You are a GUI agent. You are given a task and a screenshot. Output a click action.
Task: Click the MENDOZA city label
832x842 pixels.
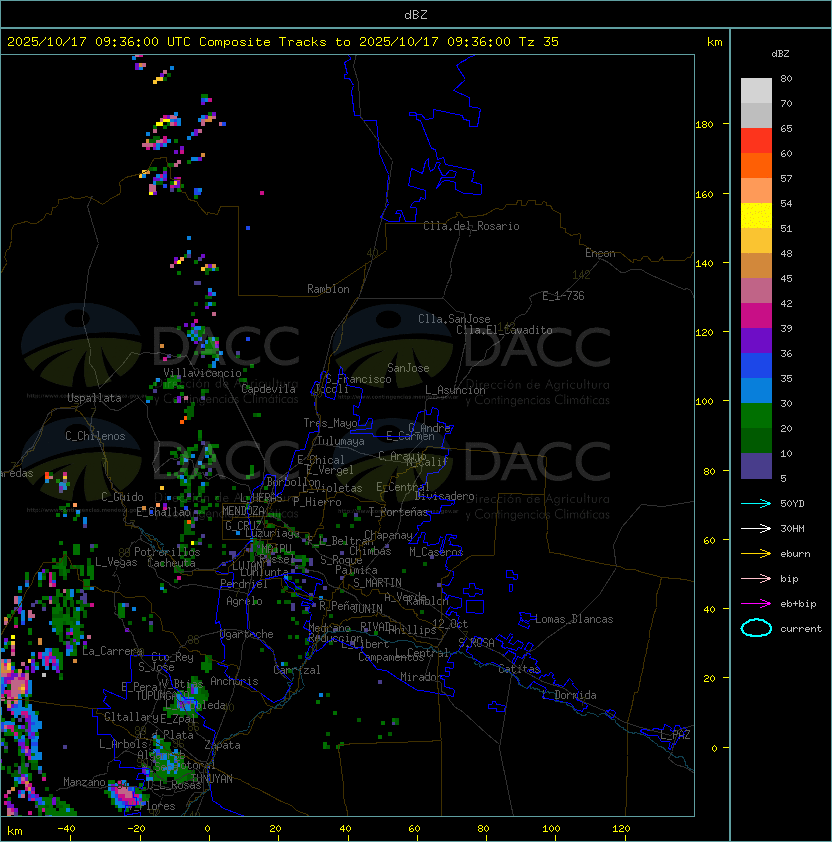click(243, 511)
